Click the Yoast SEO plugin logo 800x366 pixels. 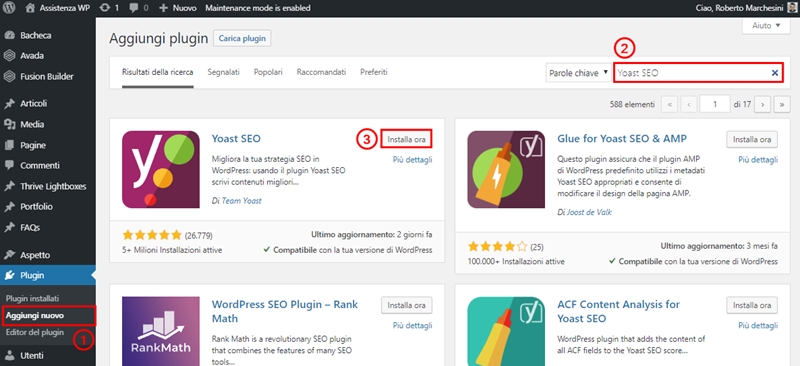pyautogui.click(x=161, y=169)
